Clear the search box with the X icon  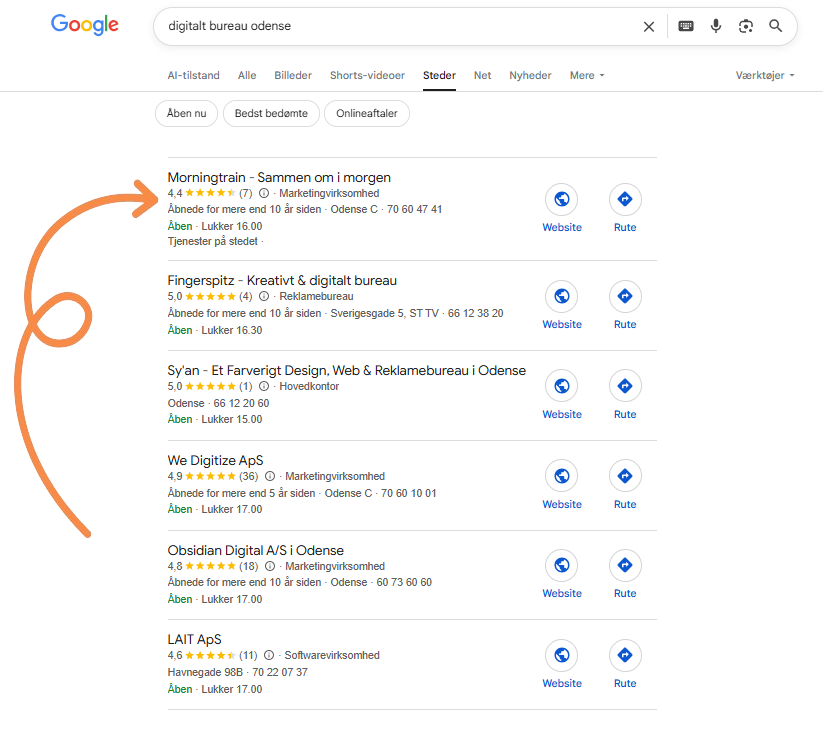pyautogui.click(x=649, y=27)
